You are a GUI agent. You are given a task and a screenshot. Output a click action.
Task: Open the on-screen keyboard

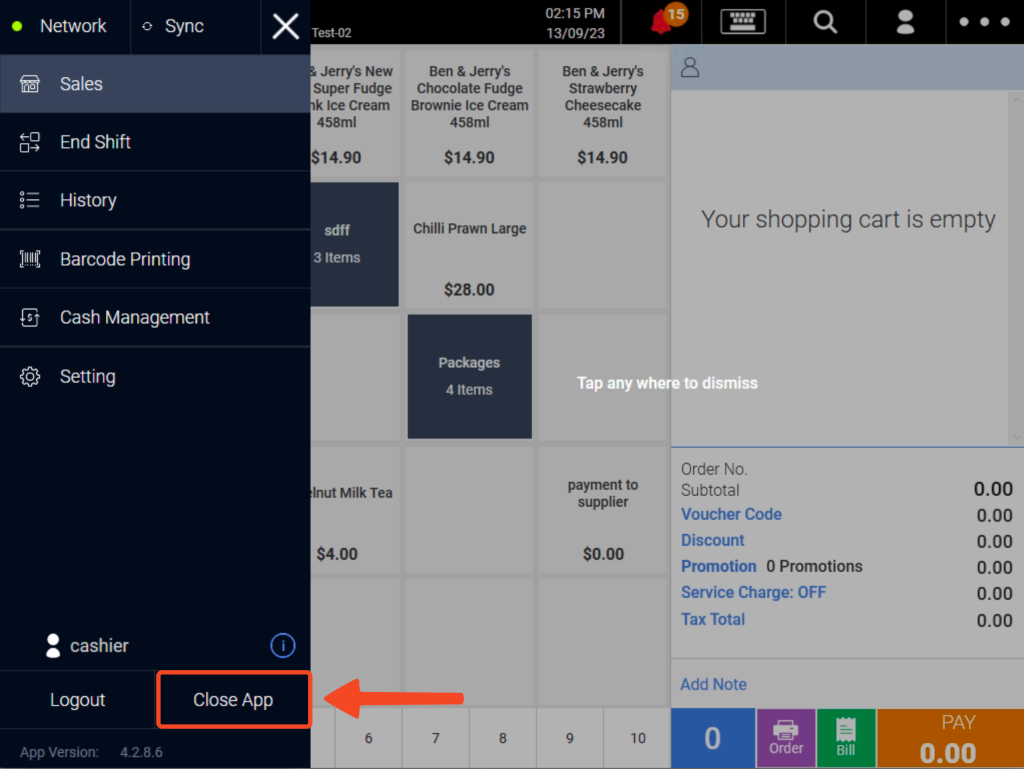[742, 22]
